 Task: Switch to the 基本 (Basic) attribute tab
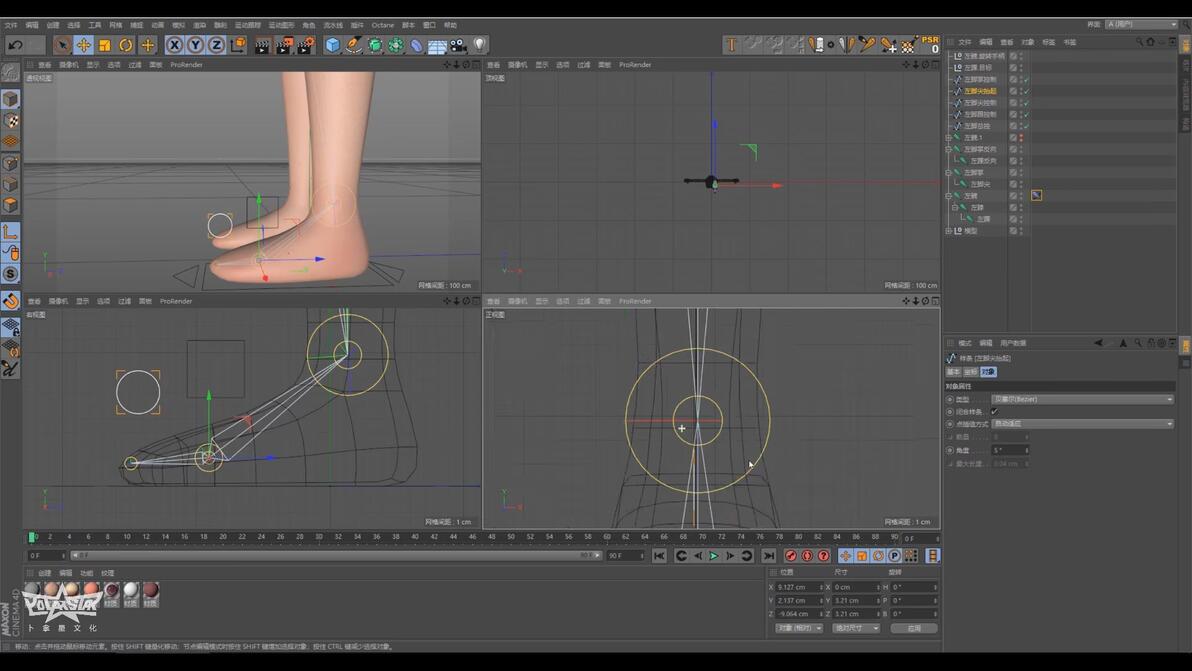(x=953, y=372)
